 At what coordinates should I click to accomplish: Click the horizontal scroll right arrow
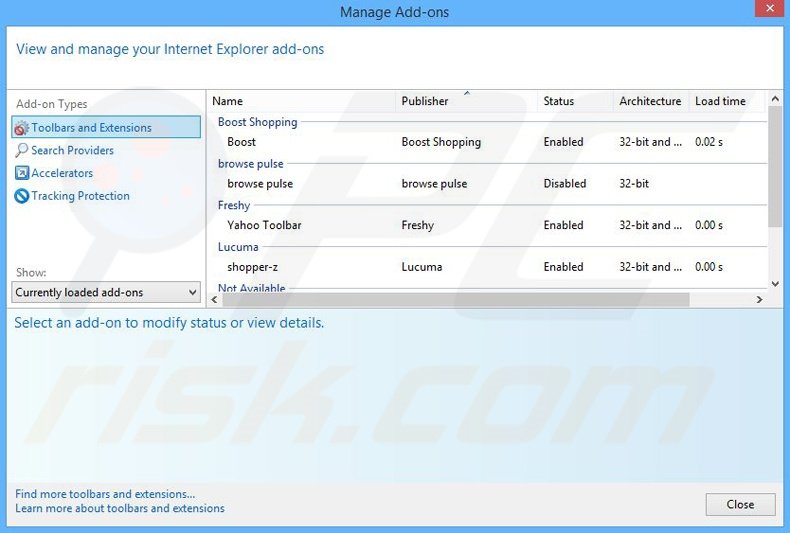[x=759, y=300]
